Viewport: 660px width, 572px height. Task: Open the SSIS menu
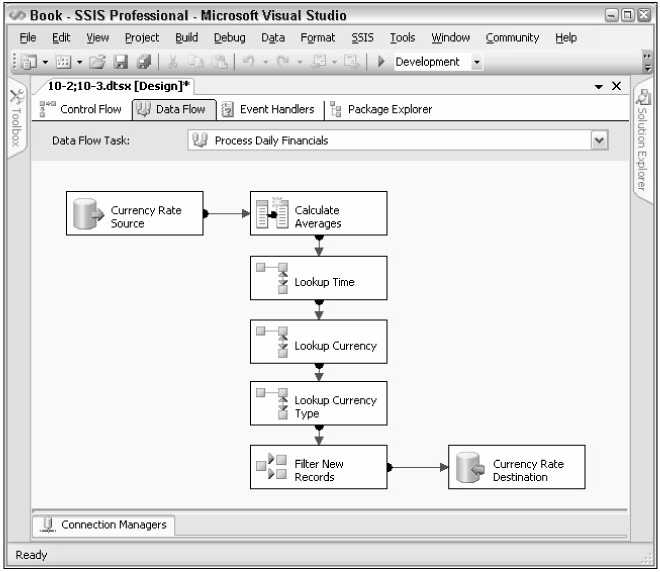click(362, 38)
